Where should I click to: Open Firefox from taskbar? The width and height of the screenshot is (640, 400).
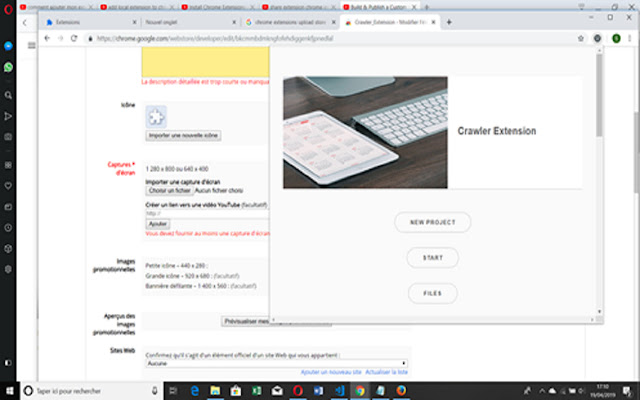(x=401, y=391)
